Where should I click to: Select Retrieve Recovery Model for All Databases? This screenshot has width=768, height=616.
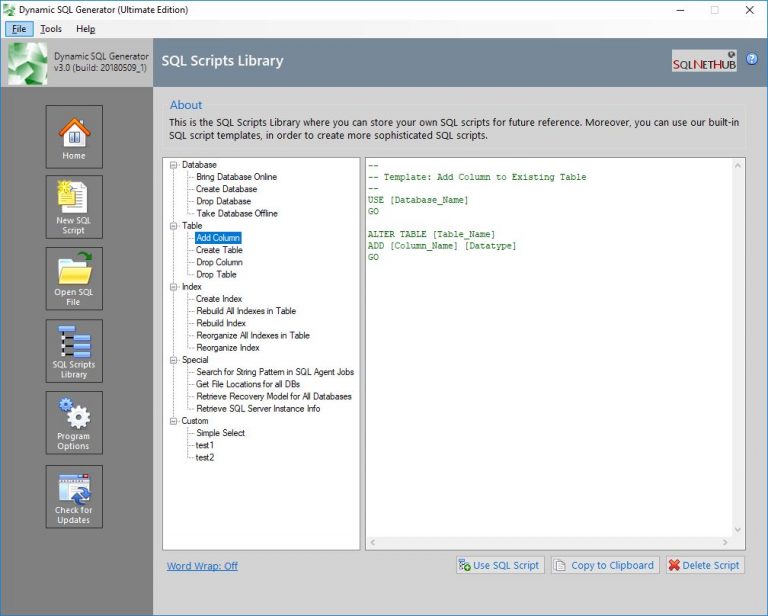click(274, 397)
